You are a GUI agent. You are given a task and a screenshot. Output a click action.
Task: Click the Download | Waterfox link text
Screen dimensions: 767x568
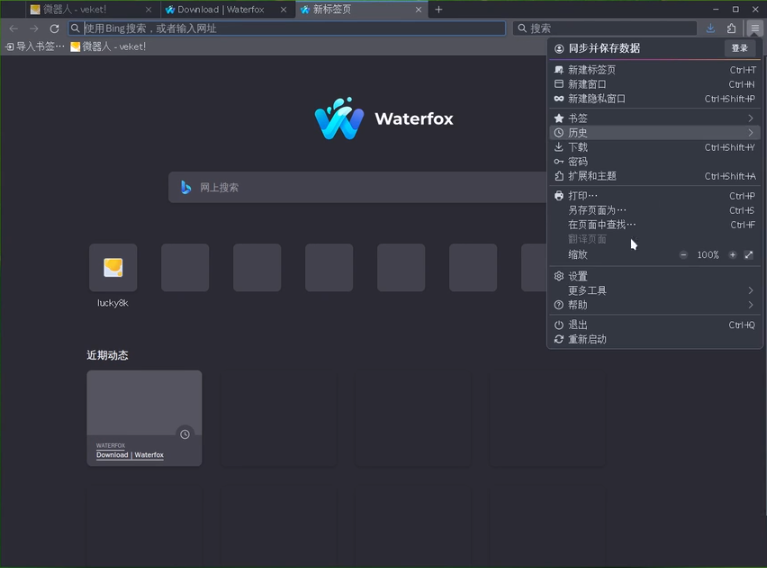coord(130,455)
